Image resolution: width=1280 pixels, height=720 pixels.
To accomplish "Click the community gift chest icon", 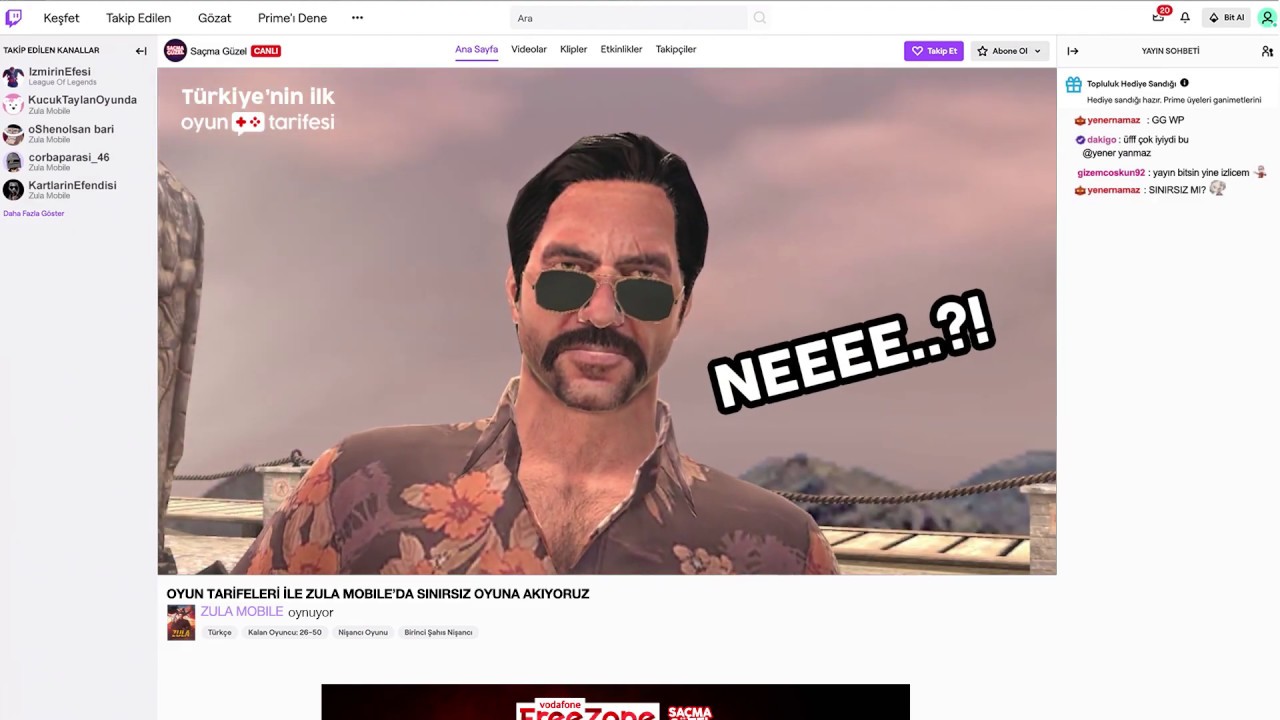I will (1073, 85).
